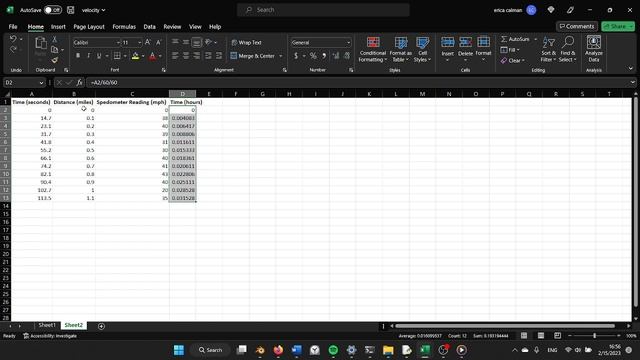Open the General number format dropdown

[348, 42]
